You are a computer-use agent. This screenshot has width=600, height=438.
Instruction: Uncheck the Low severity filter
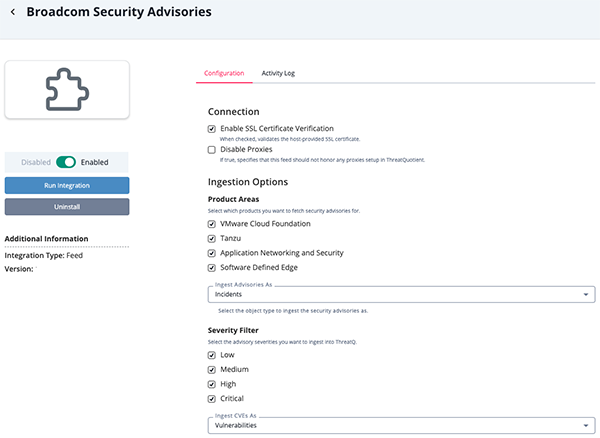[212, 355]
